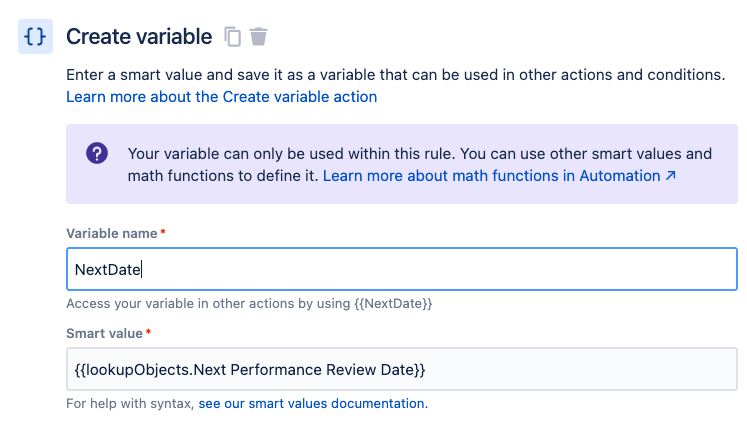
Task: Duplicate the Create variable action
Action: 233,37
